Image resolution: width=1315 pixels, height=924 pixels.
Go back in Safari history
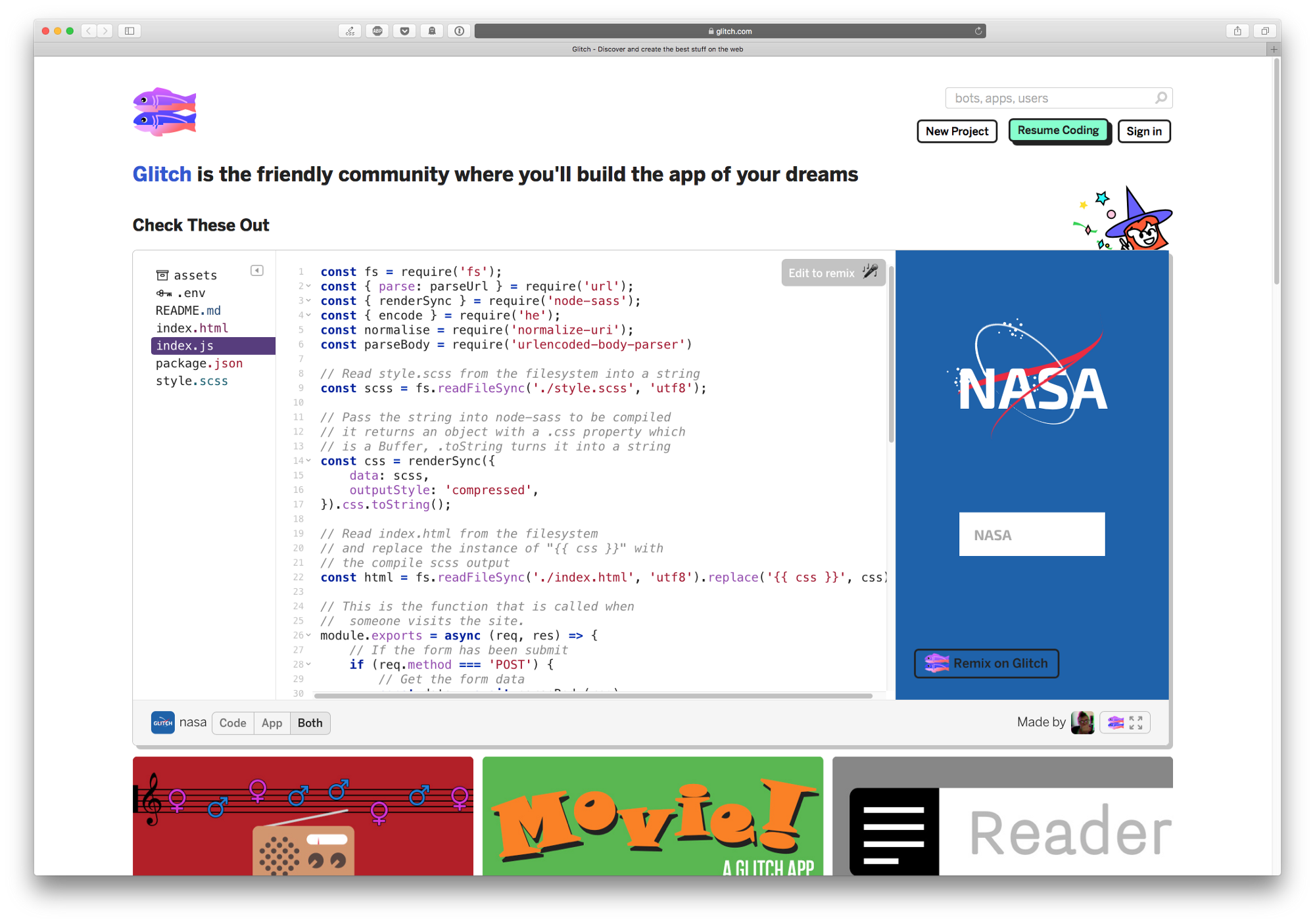(89, 31)
